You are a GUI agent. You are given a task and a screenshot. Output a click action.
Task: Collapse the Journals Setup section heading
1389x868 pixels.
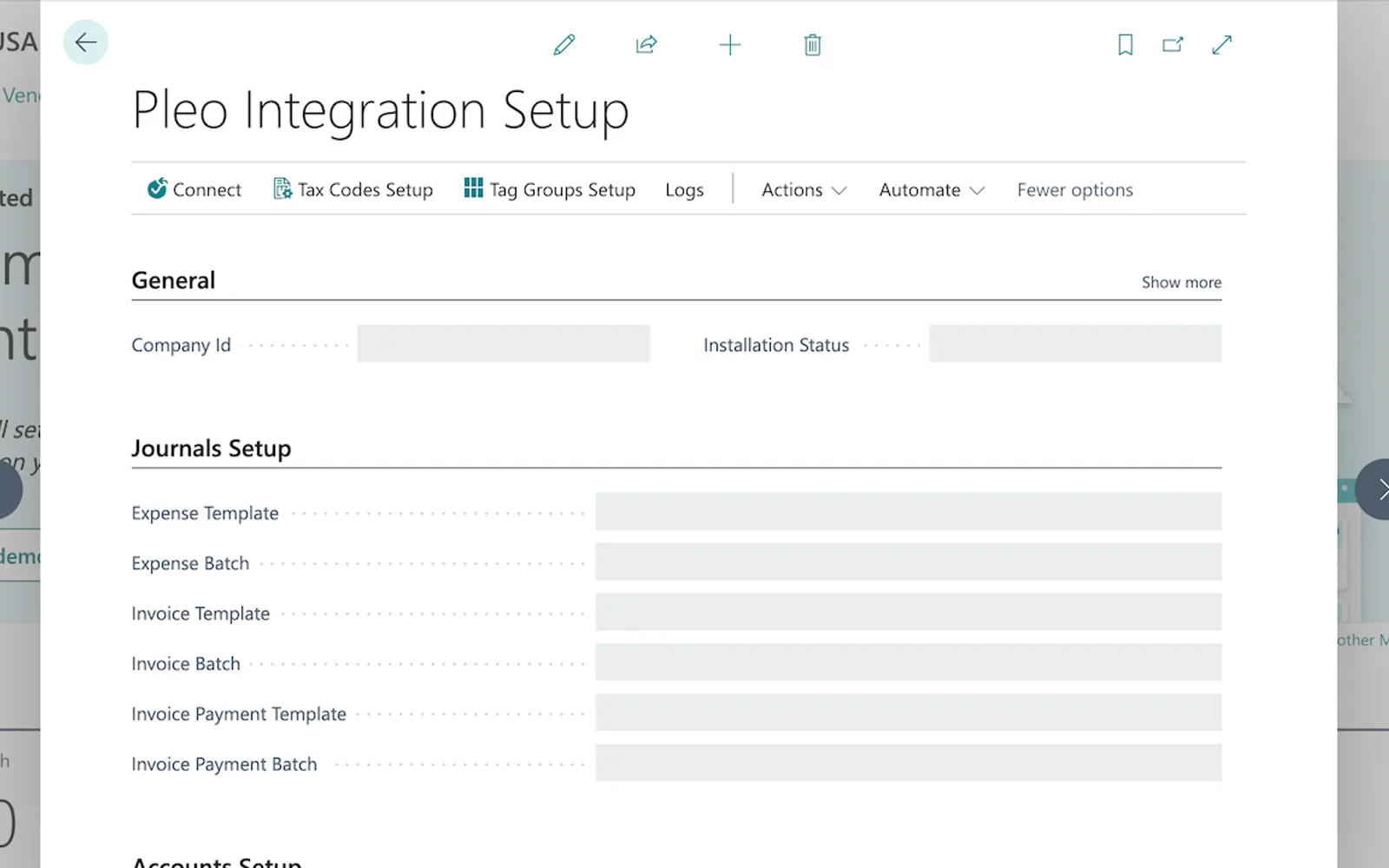[211, 449]
